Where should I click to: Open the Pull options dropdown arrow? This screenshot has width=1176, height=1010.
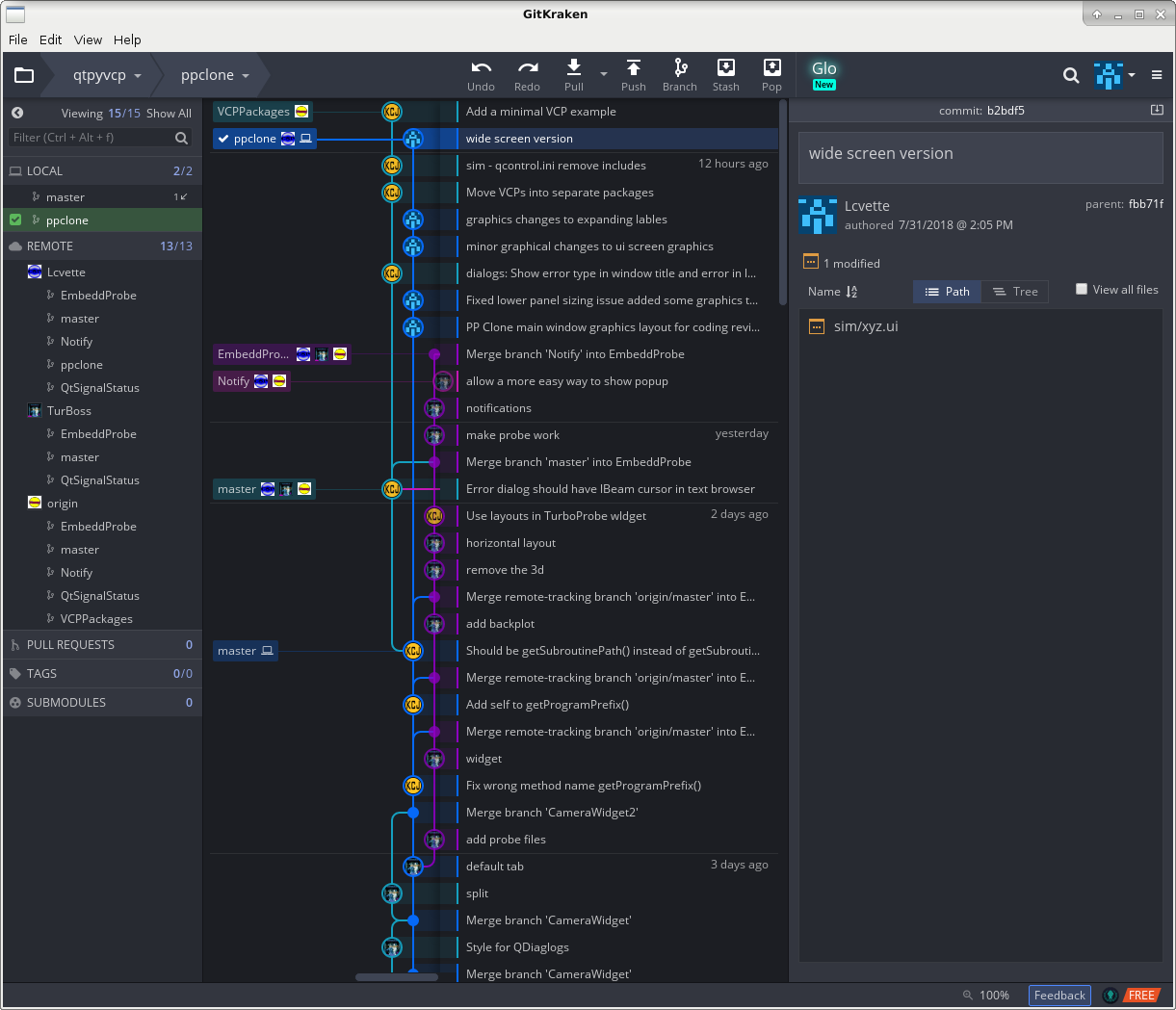(604, 74)
